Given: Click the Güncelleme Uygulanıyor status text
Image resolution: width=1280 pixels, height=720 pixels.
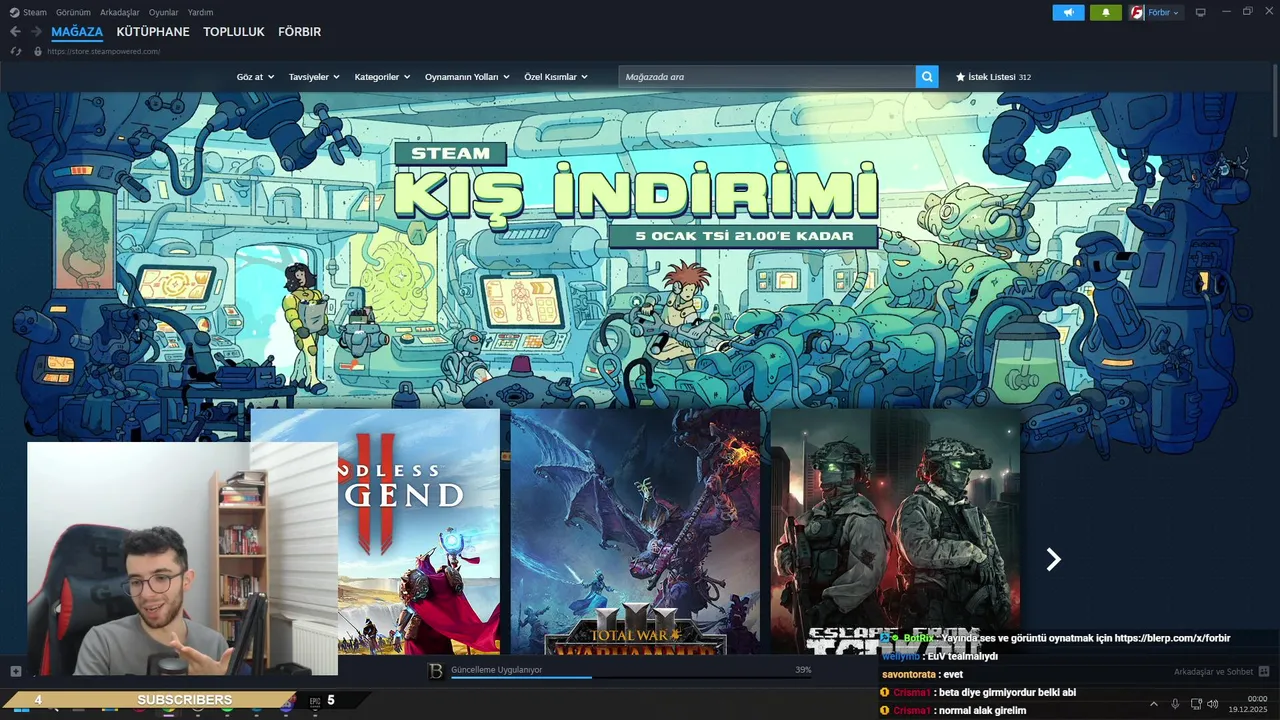Looking at the screenshot, I should [497, 670].
